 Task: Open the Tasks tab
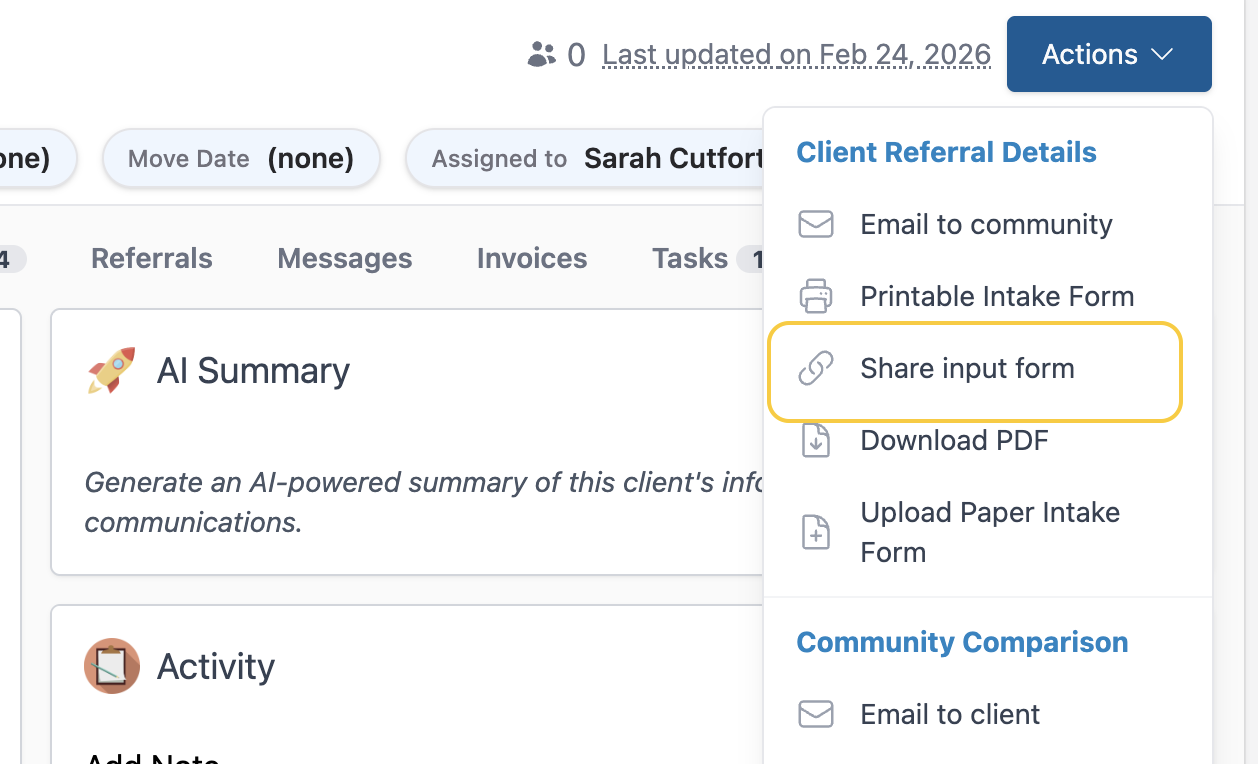[690, 258]
